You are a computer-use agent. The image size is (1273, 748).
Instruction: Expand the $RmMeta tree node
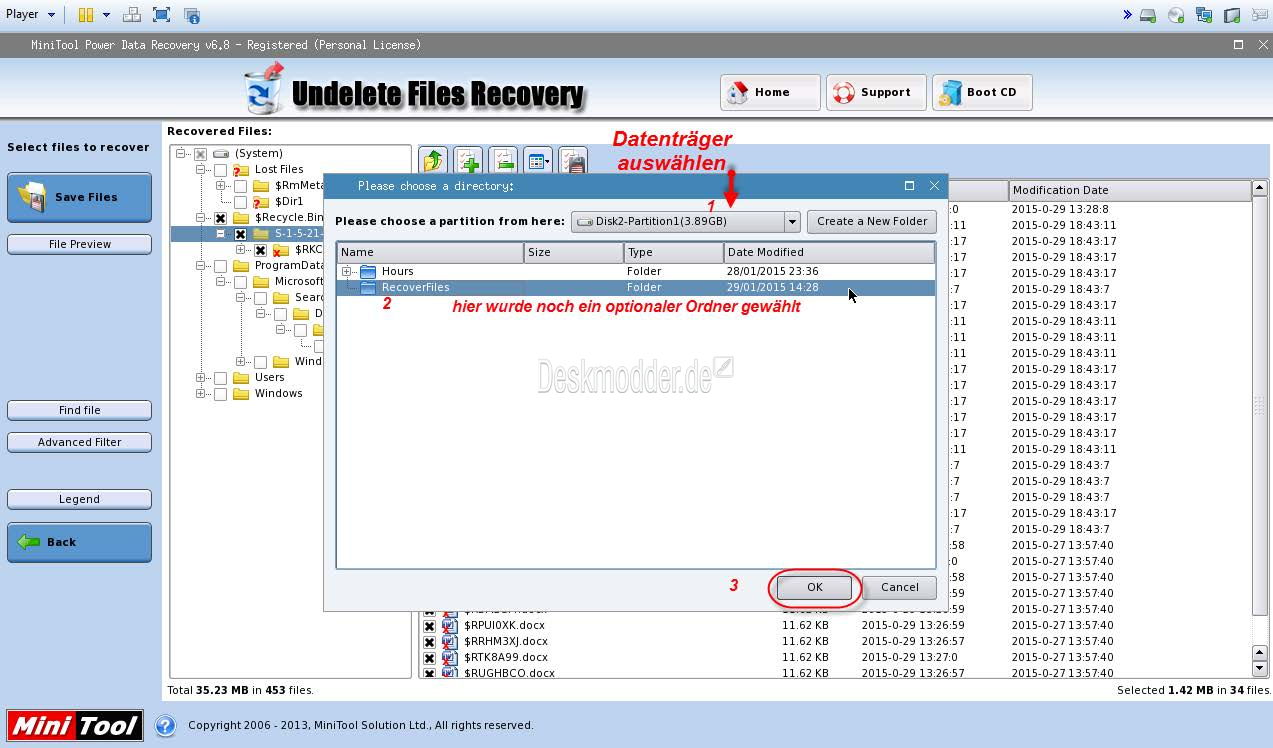click(221, 186)
